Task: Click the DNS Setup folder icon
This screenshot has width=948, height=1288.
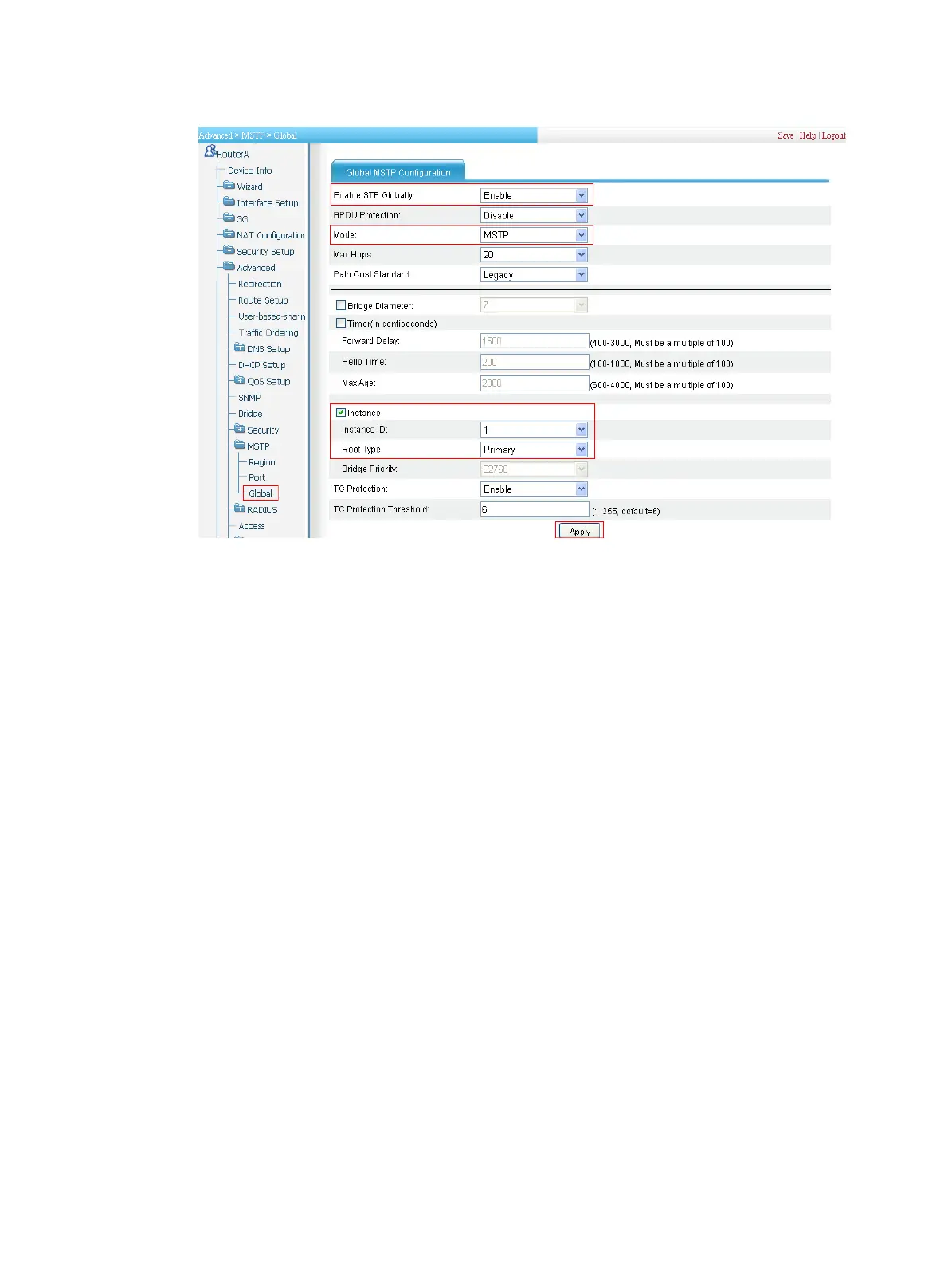Action: coord(240,348)
